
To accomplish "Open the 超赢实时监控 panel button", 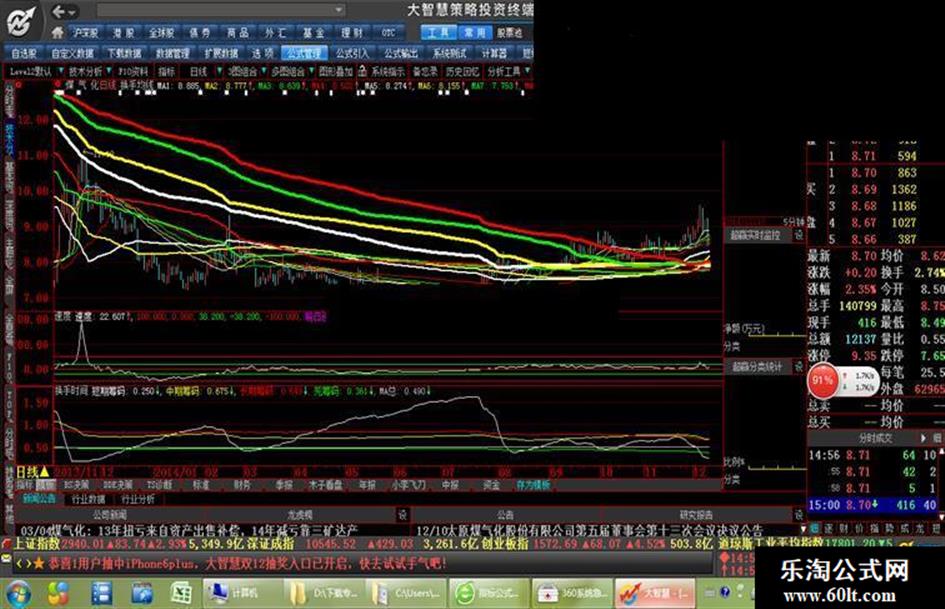I will pos(756,235).
